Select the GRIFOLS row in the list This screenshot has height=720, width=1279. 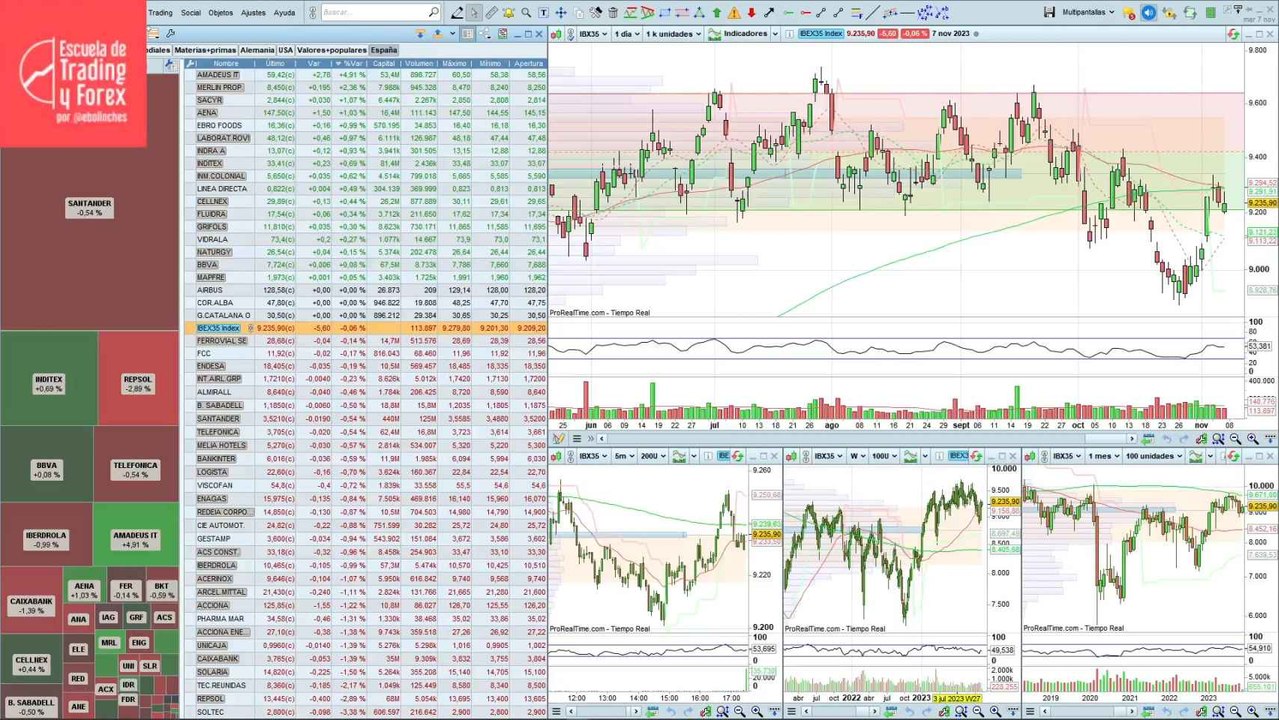(x=366, y=227)
